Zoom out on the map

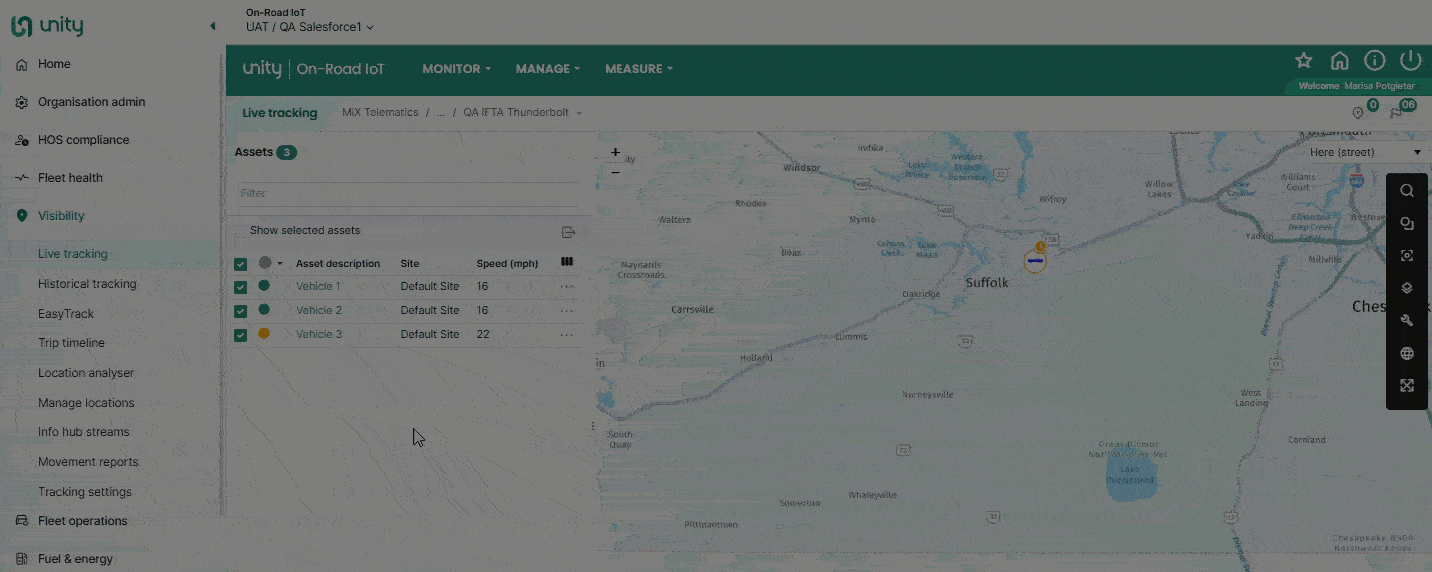point(615,172)
